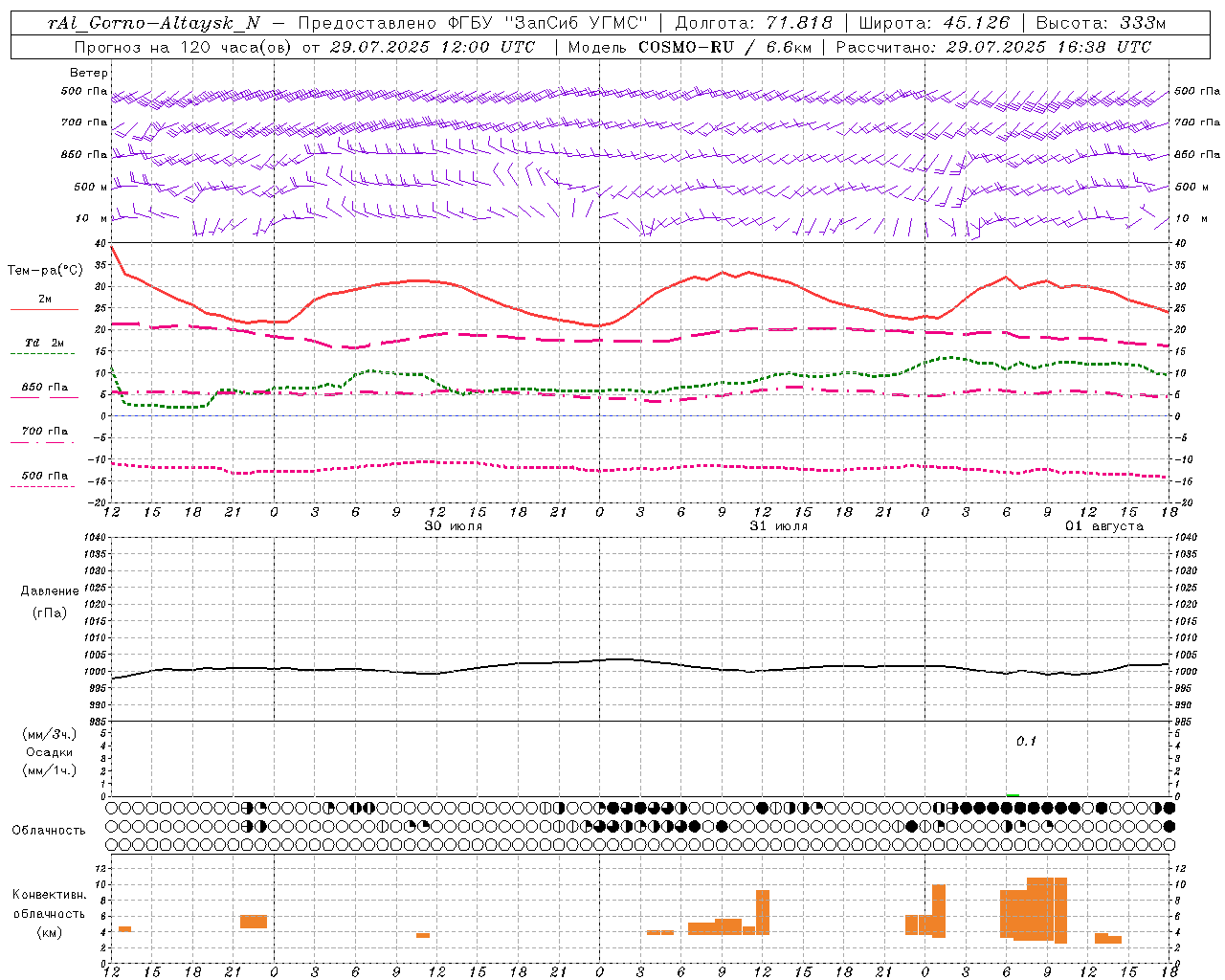
Task: Click the '01 августа' date label
Action: (1104, 526)
